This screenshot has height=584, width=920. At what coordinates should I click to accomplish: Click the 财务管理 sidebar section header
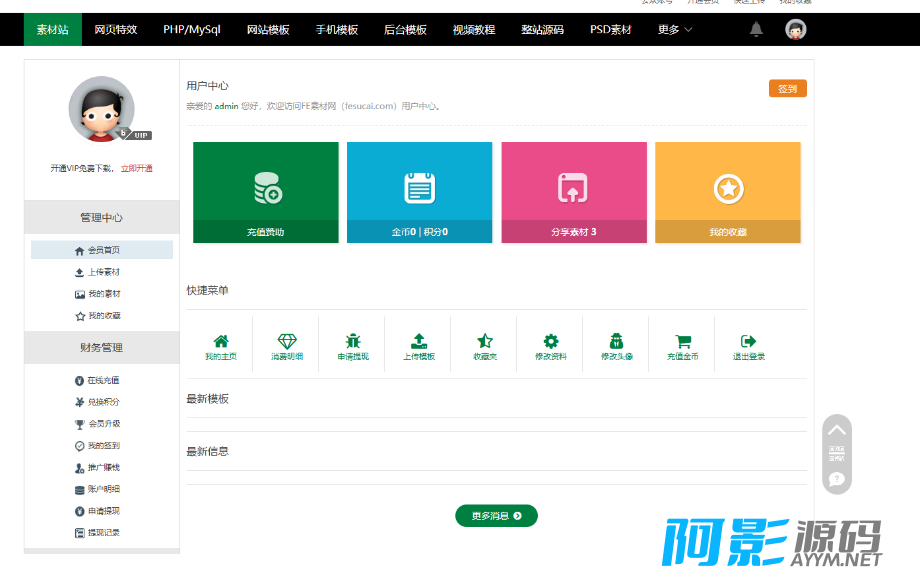pos(102,347)
